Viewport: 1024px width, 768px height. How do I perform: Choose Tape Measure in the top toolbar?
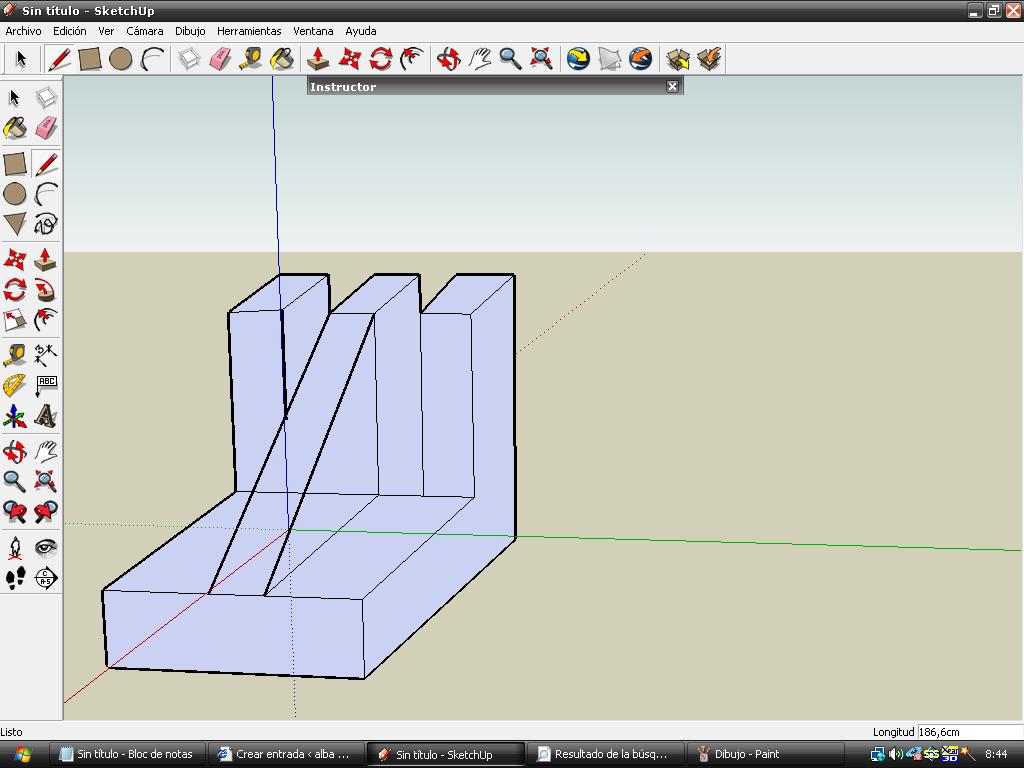[x=251, y=59]
